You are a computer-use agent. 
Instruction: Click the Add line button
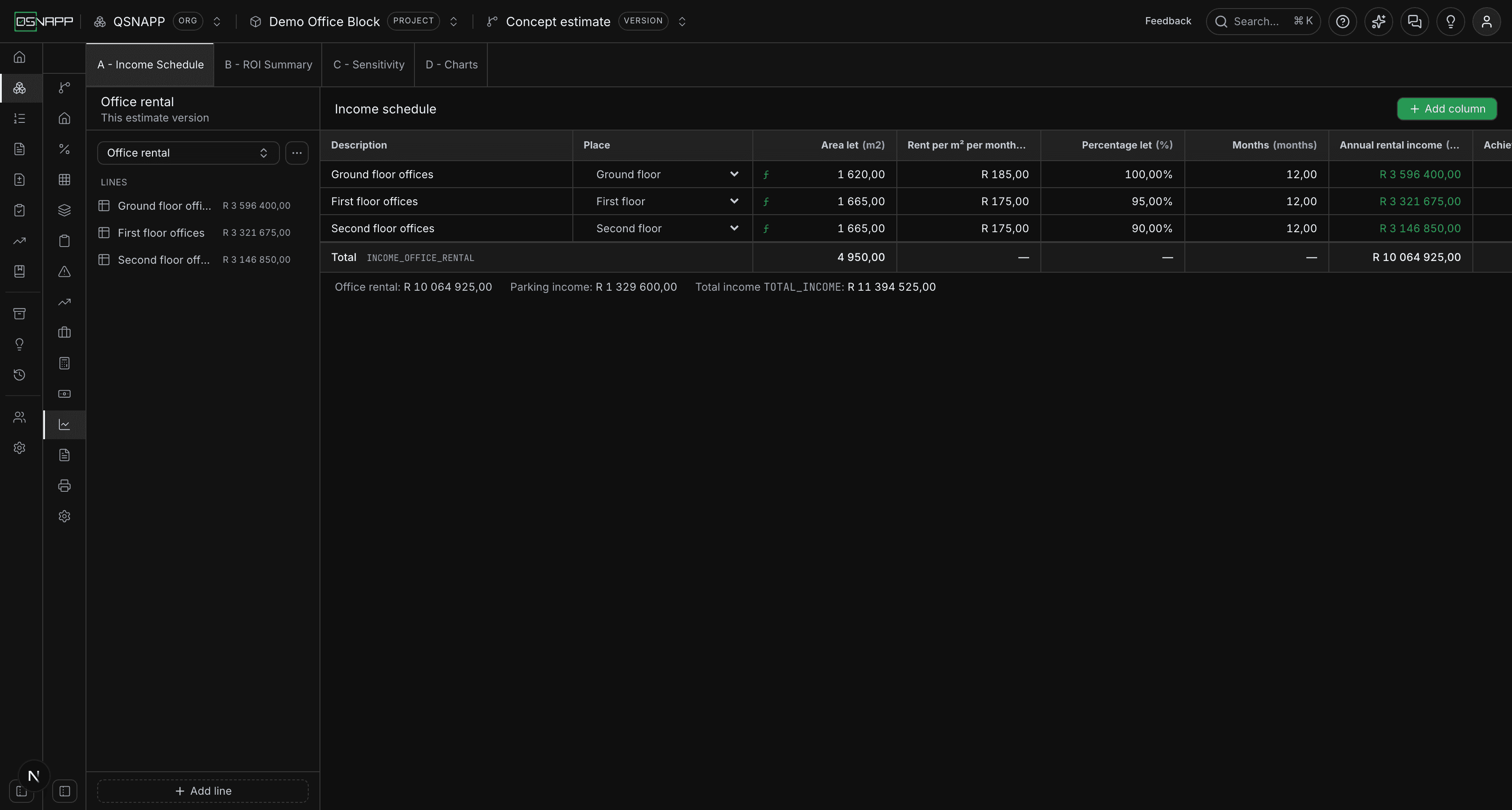(203, 791)
